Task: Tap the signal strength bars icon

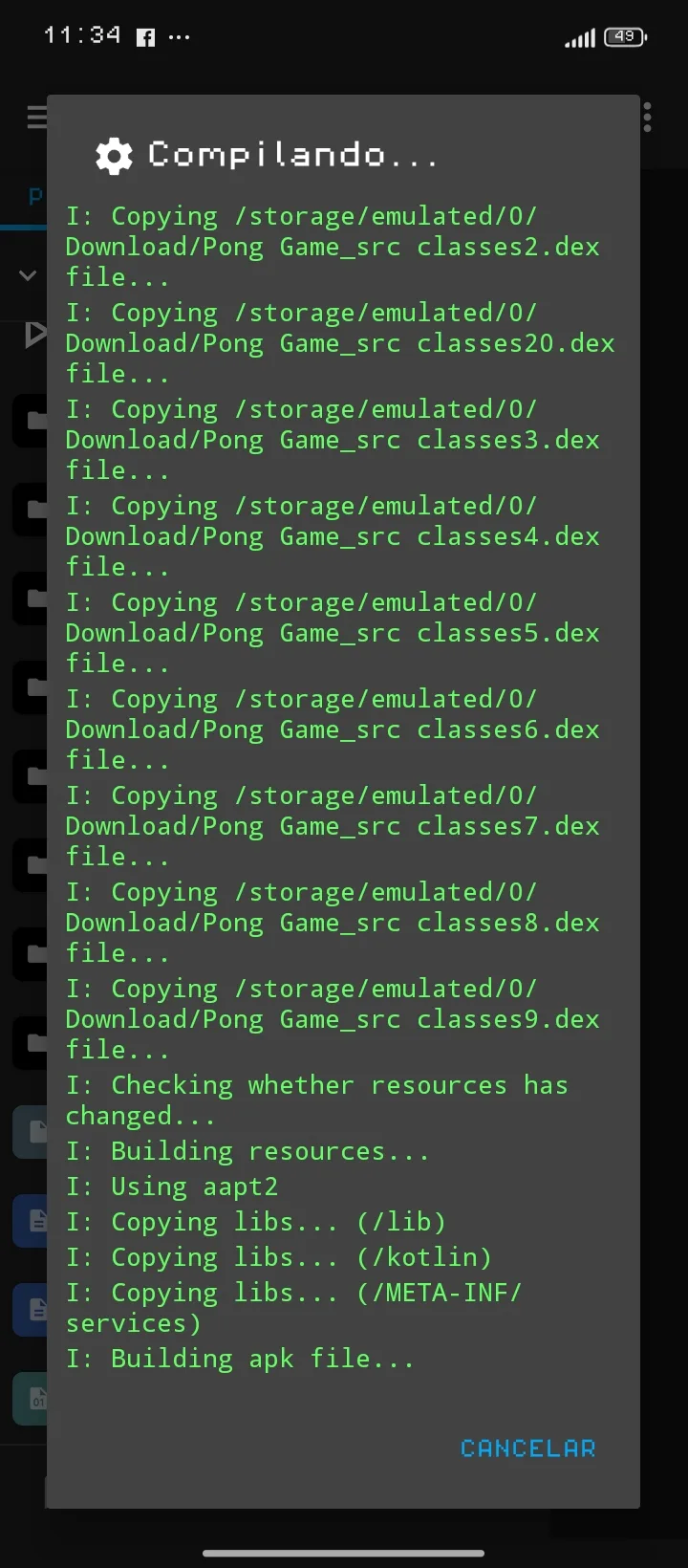Action: click(x=579, y=38)
